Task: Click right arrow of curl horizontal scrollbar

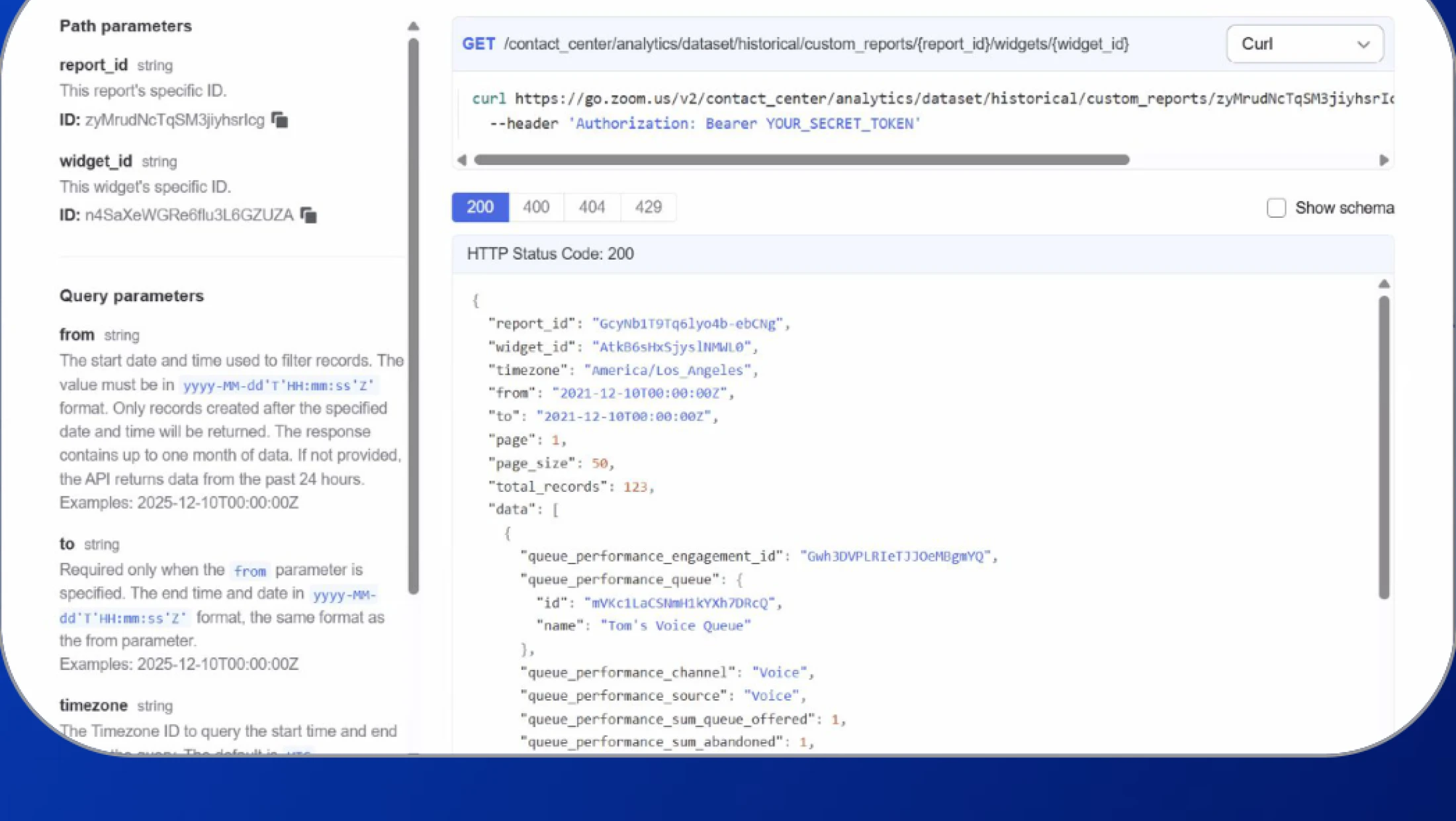Action: click(1383, 160)
